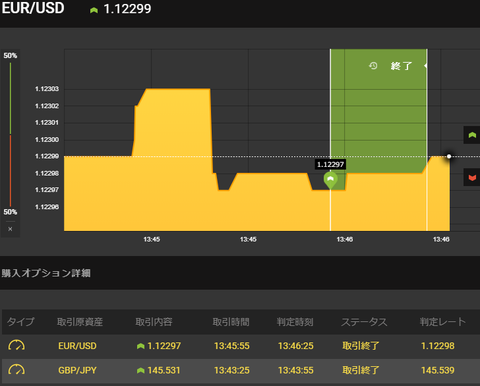
Task: Click 取引終了 status in the GBP/JPY row
Action: [361, 370]
